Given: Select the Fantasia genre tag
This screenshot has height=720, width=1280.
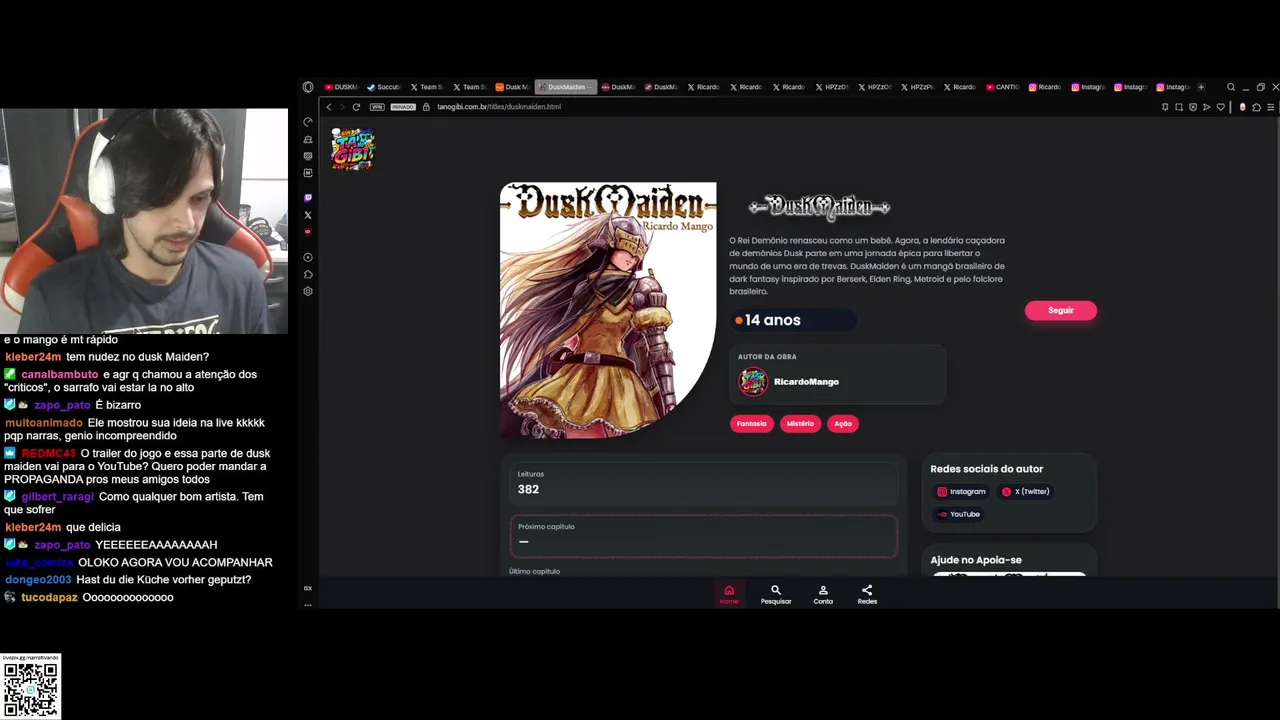Looking at the screenshot, I should point(751,424).
